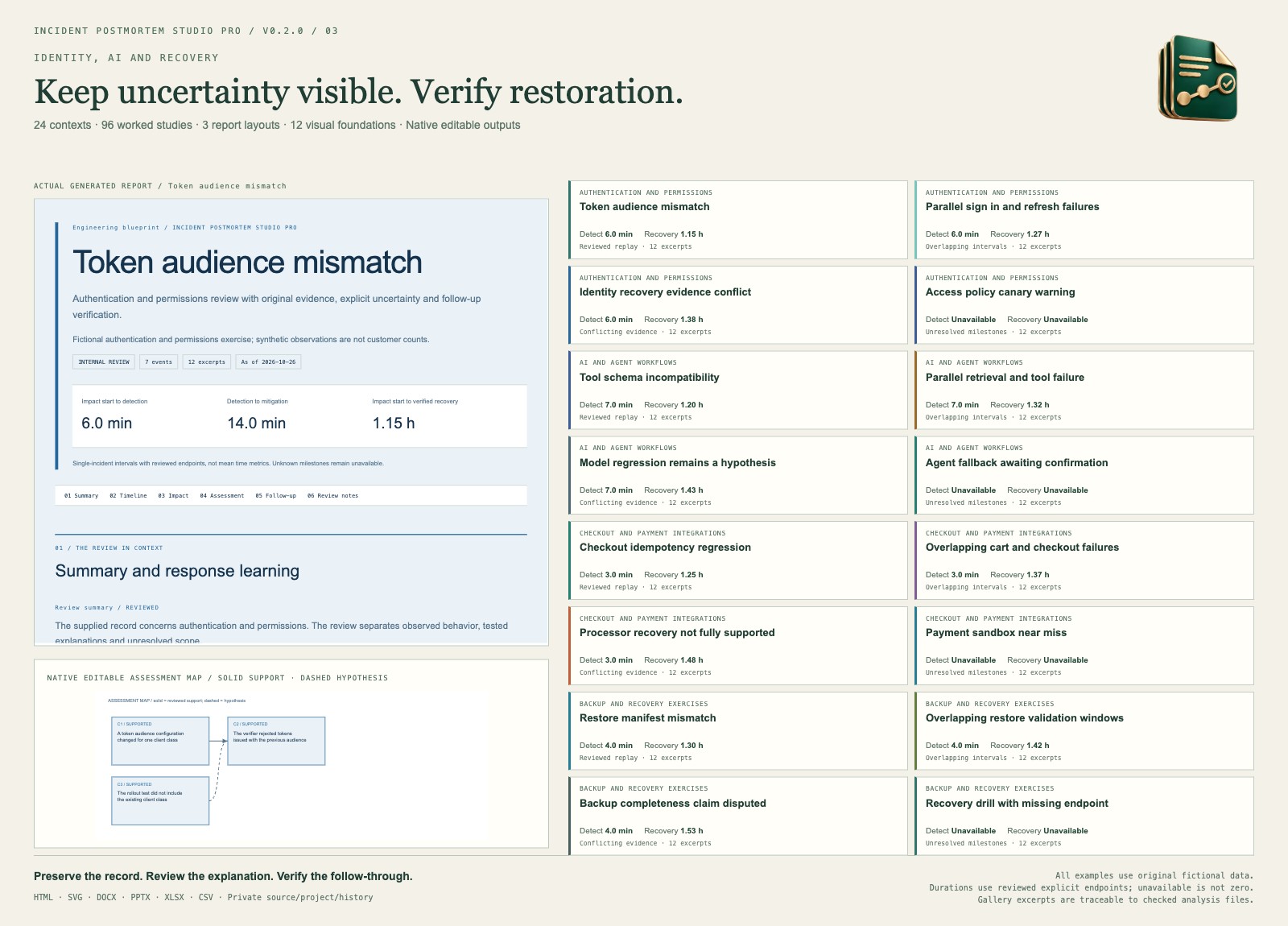Select Checkout idempotency regression card

click(737, 560)
